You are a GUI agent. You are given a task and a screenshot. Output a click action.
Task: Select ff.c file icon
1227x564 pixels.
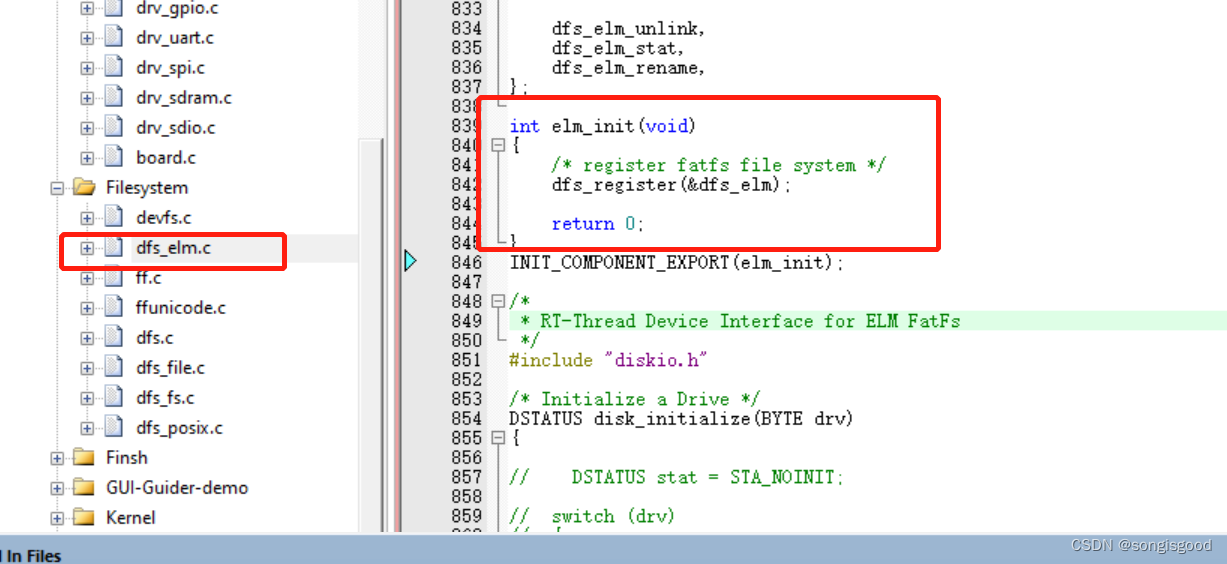pos(114,278)
